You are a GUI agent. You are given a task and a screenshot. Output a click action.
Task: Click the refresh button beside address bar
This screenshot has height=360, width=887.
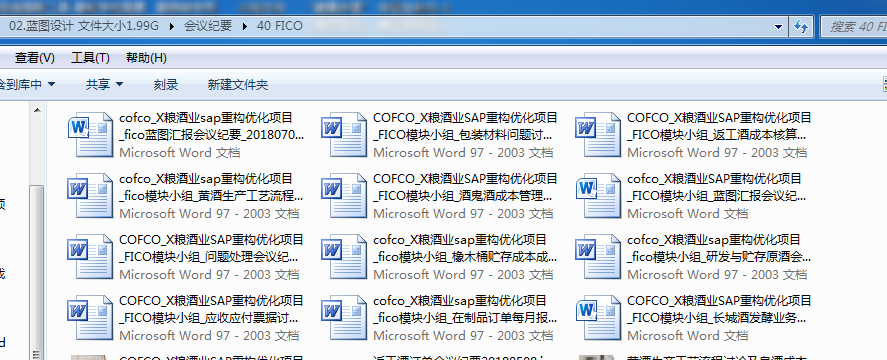pyautogui.click(x=800, y=26)
